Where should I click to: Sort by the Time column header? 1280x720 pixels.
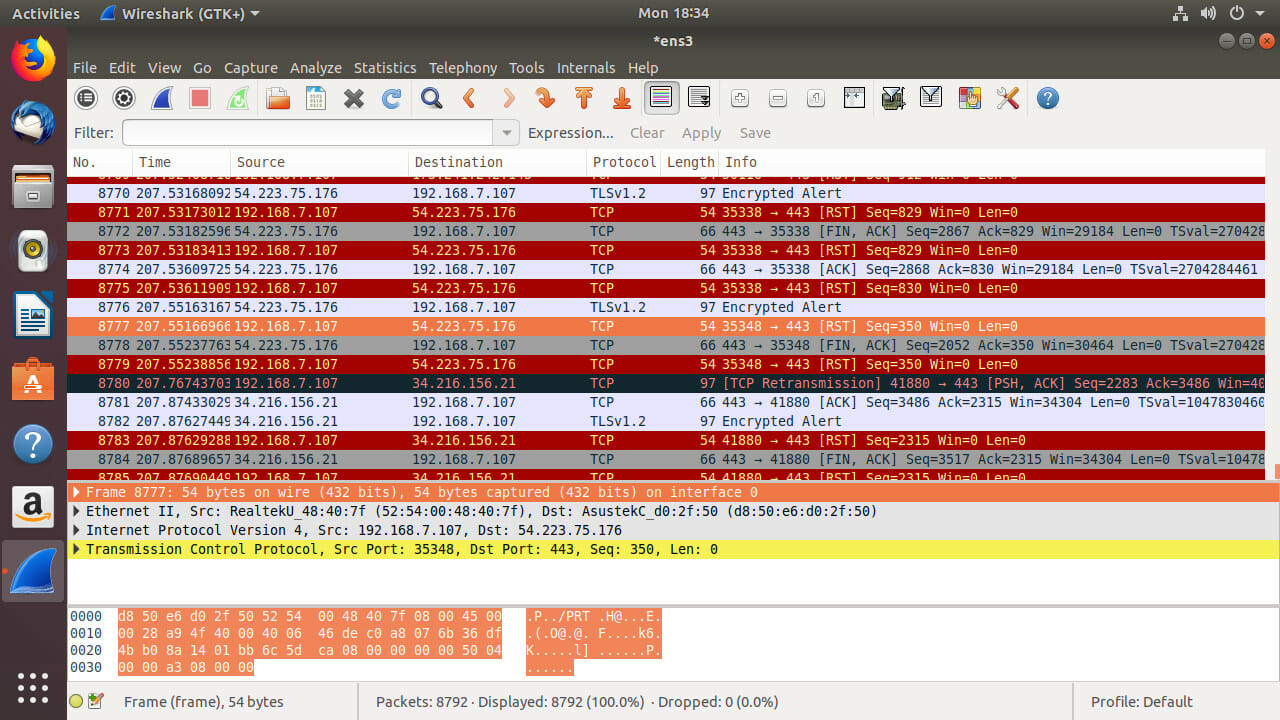(181, 162)
